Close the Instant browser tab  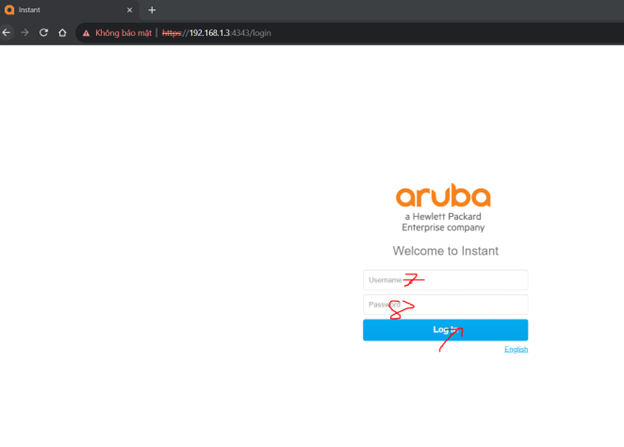click(129, 10)
